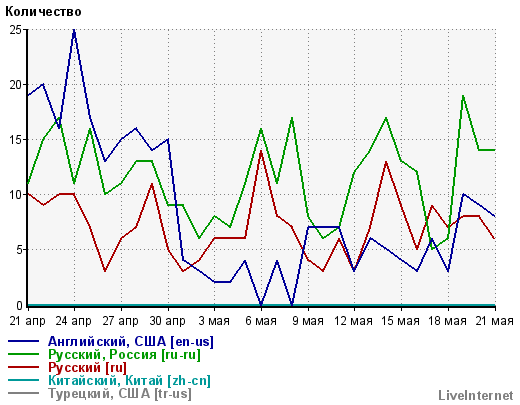Click the 30 апр date label
520x405 pixels.
coord(167,321)
